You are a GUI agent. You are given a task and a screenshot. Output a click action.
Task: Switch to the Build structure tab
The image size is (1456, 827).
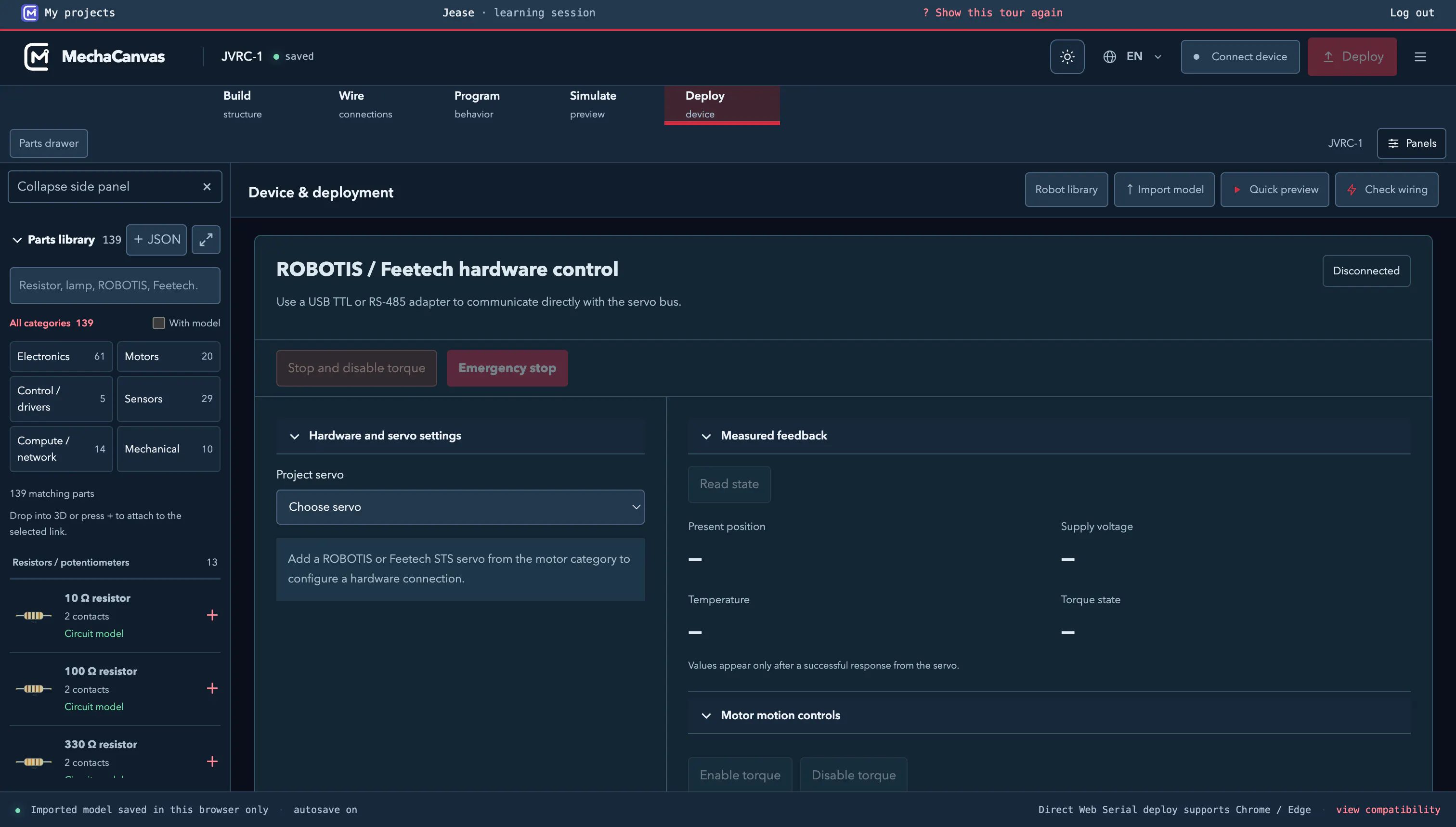tap(260, 104)
